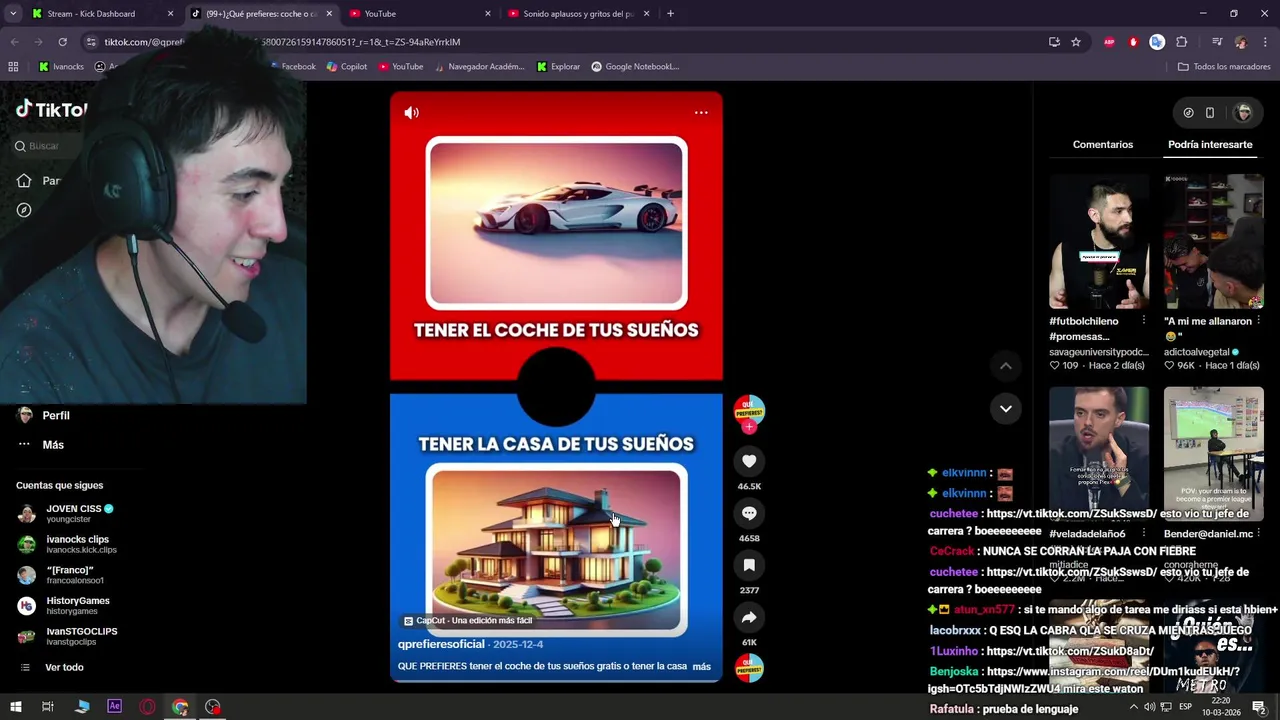Click the TikTok home icon in sidebar
This screenshot has width=1280, height=720.
(24, 181)
